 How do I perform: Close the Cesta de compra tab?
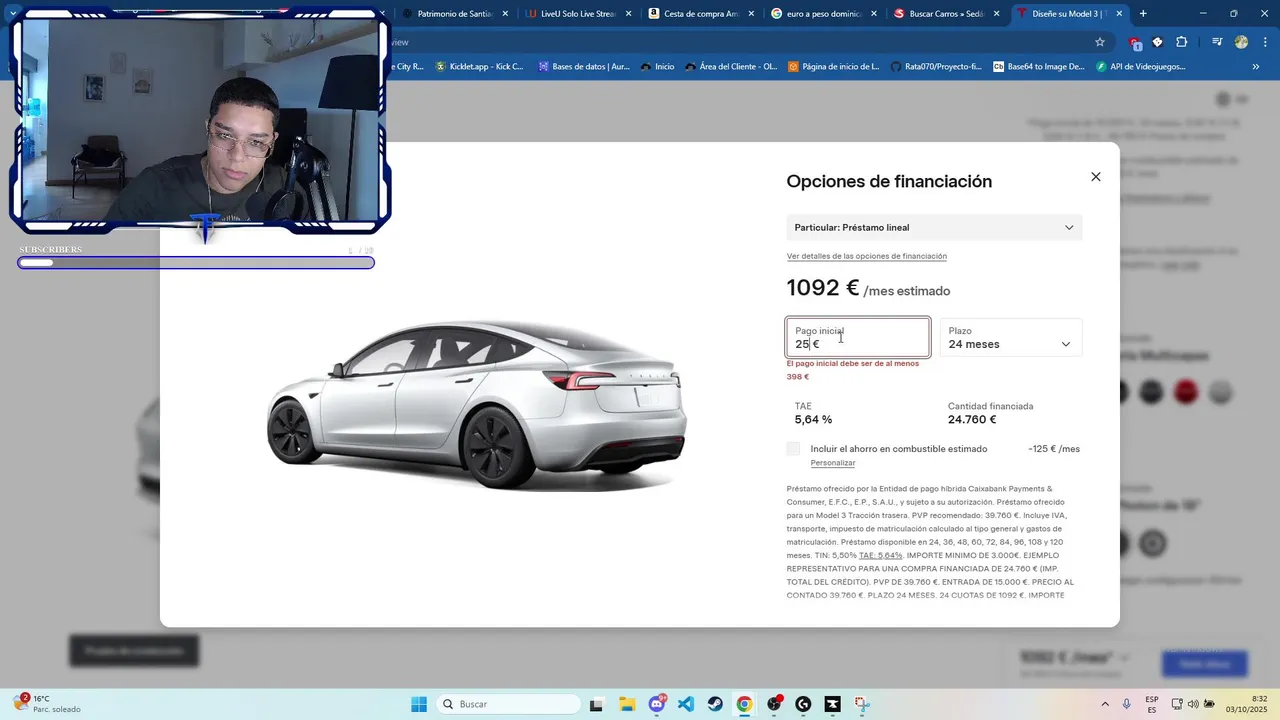[x=751, y=14]
